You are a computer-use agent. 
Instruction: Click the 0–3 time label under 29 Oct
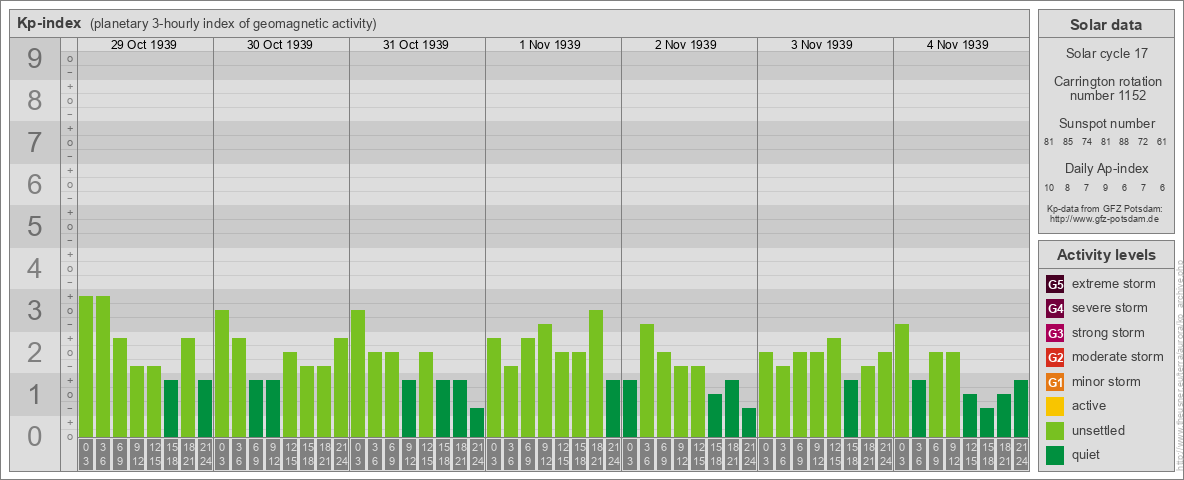click(86, 456)
